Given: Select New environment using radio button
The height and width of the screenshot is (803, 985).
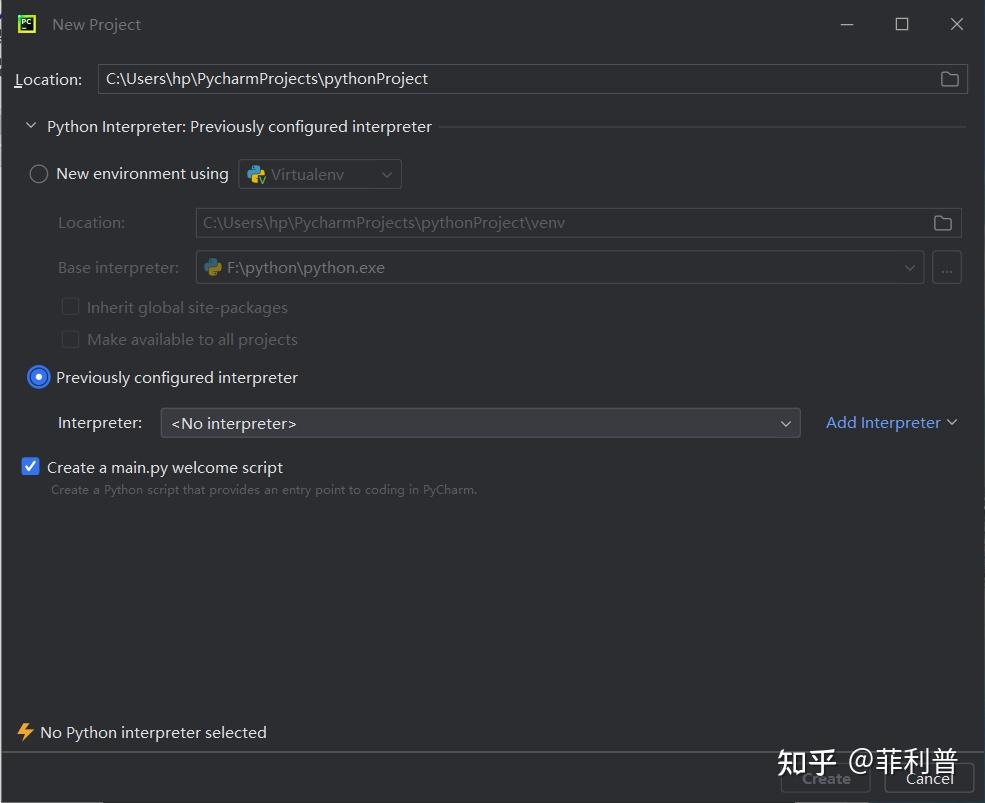Looking at the screenshot, I should 39,174.
